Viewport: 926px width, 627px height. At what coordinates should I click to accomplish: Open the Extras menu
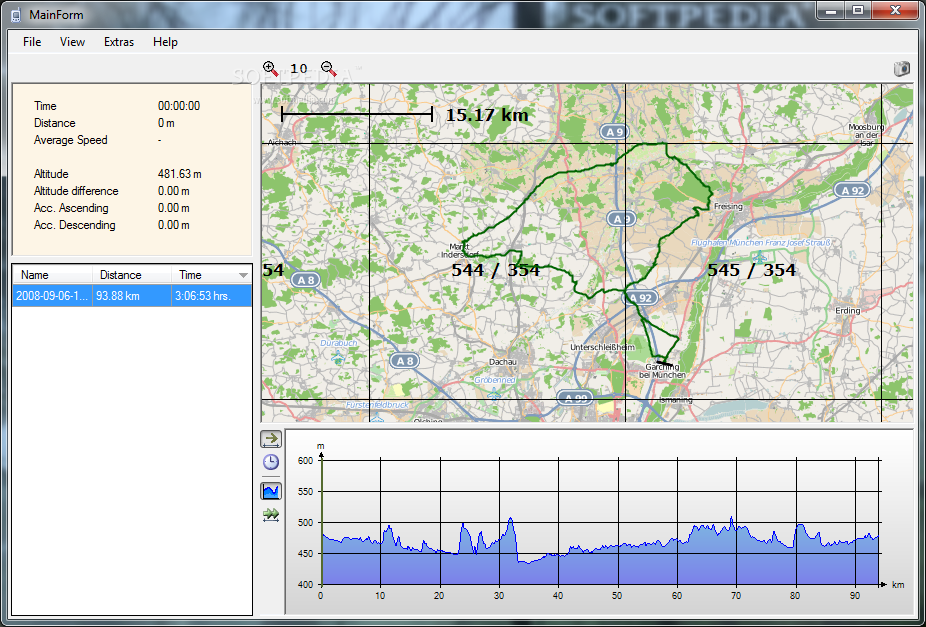119,42
